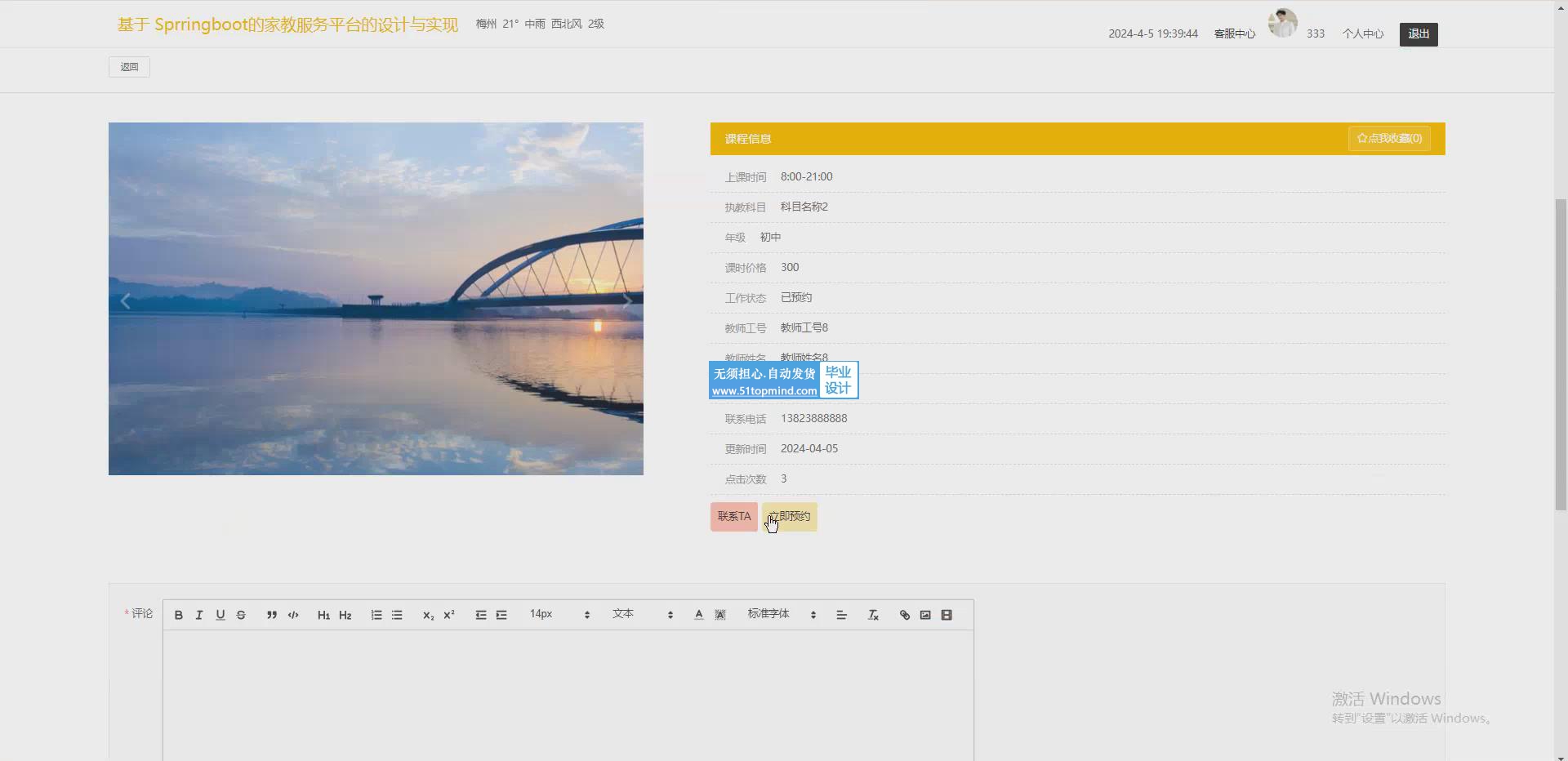The width and height of the screenshot is (1568, 761).
Task: Click the 立即预约 booking button
Action: (x=790, y=517)
